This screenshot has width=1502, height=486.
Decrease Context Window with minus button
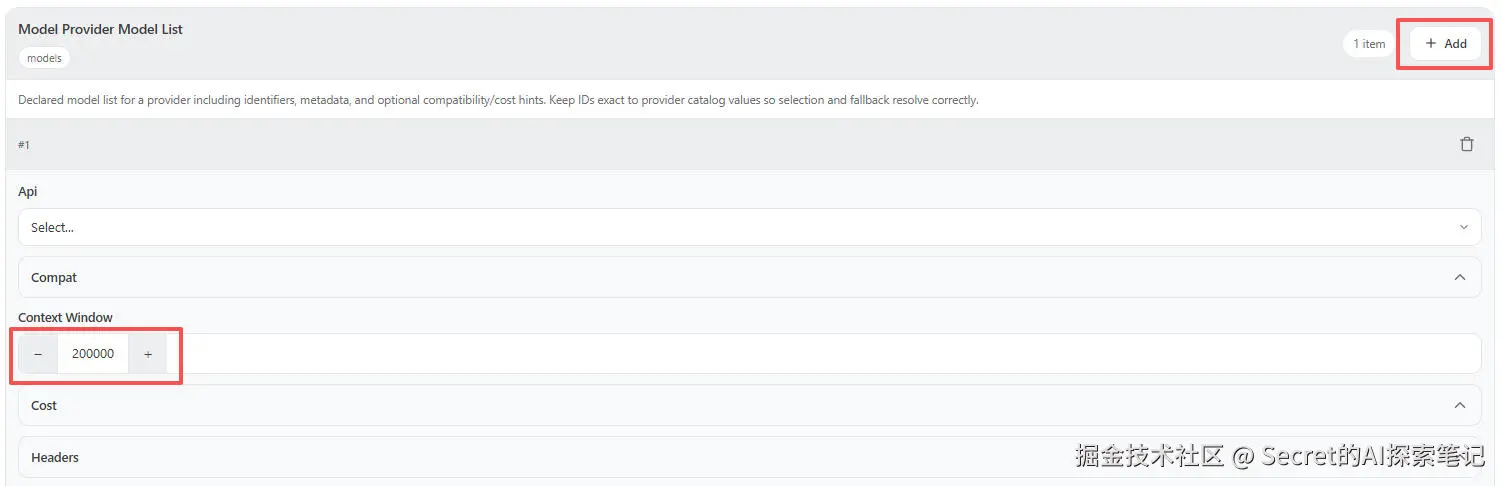pos(38,354)
